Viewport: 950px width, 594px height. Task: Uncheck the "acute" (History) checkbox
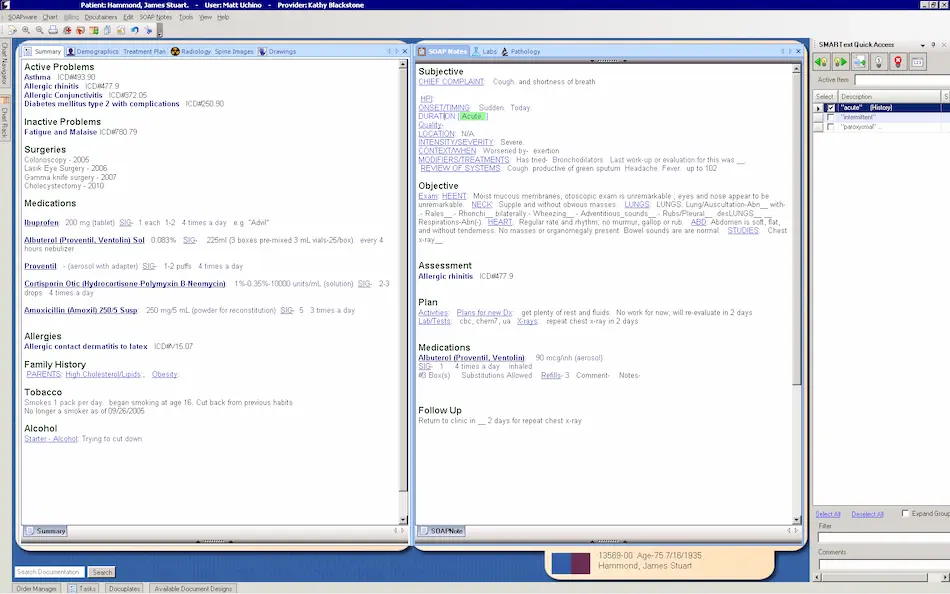tap(831, 107)
